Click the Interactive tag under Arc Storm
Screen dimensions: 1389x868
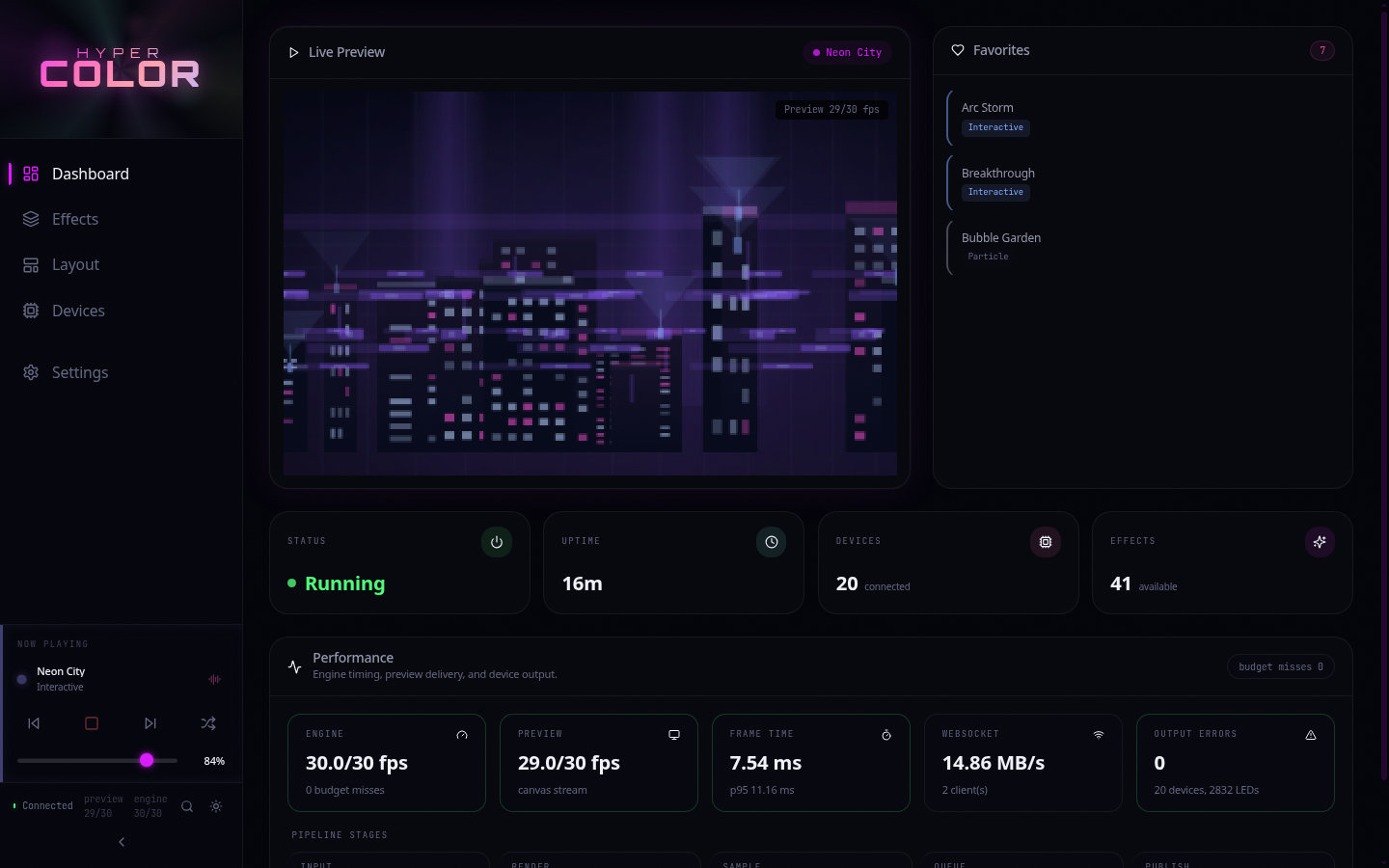coord(995,127)
